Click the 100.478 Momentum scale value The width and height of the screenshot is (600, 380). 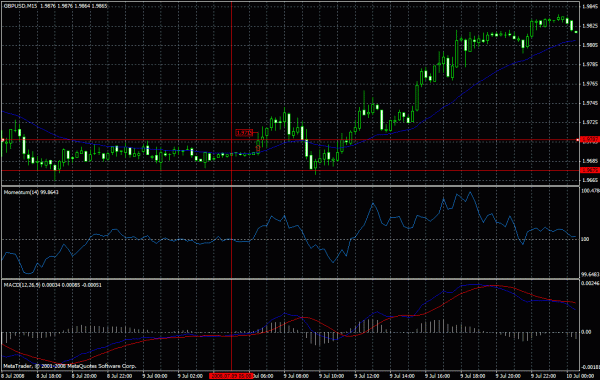pyautogui.click(x=590, y=191)
